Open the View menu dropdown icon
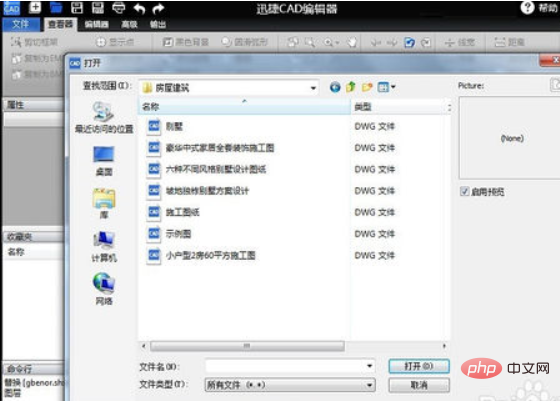 [x=386, y=87]
